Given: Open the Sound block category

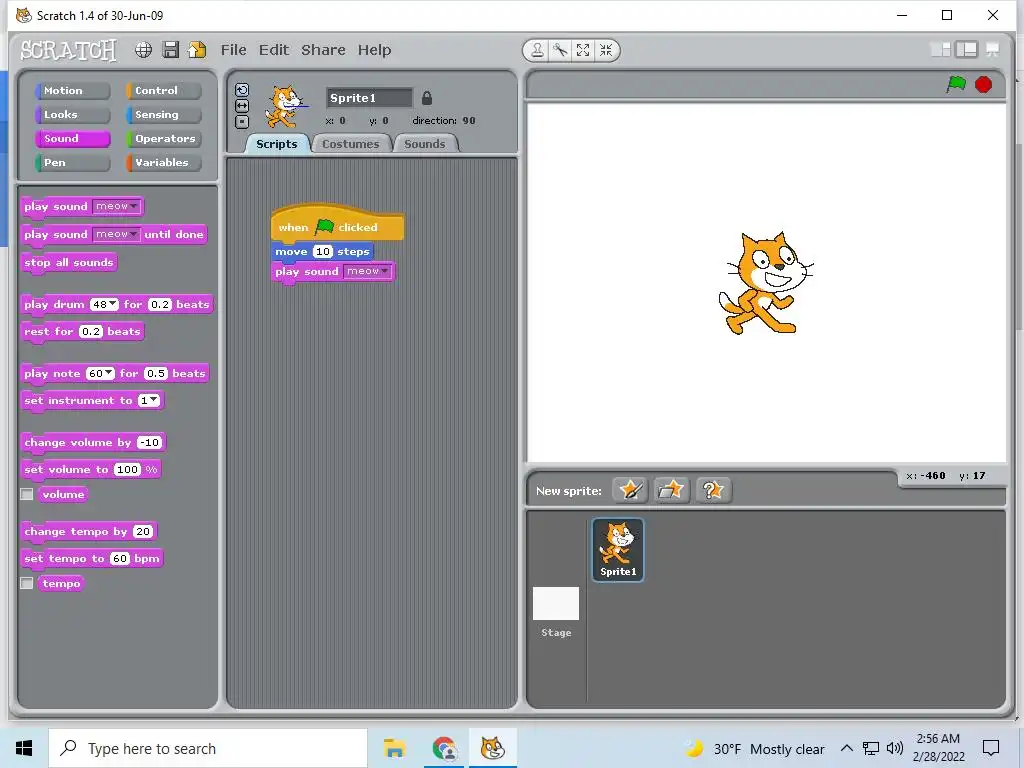Looking at the screenshot, I should pyautogui.click(x=72, y=138).
